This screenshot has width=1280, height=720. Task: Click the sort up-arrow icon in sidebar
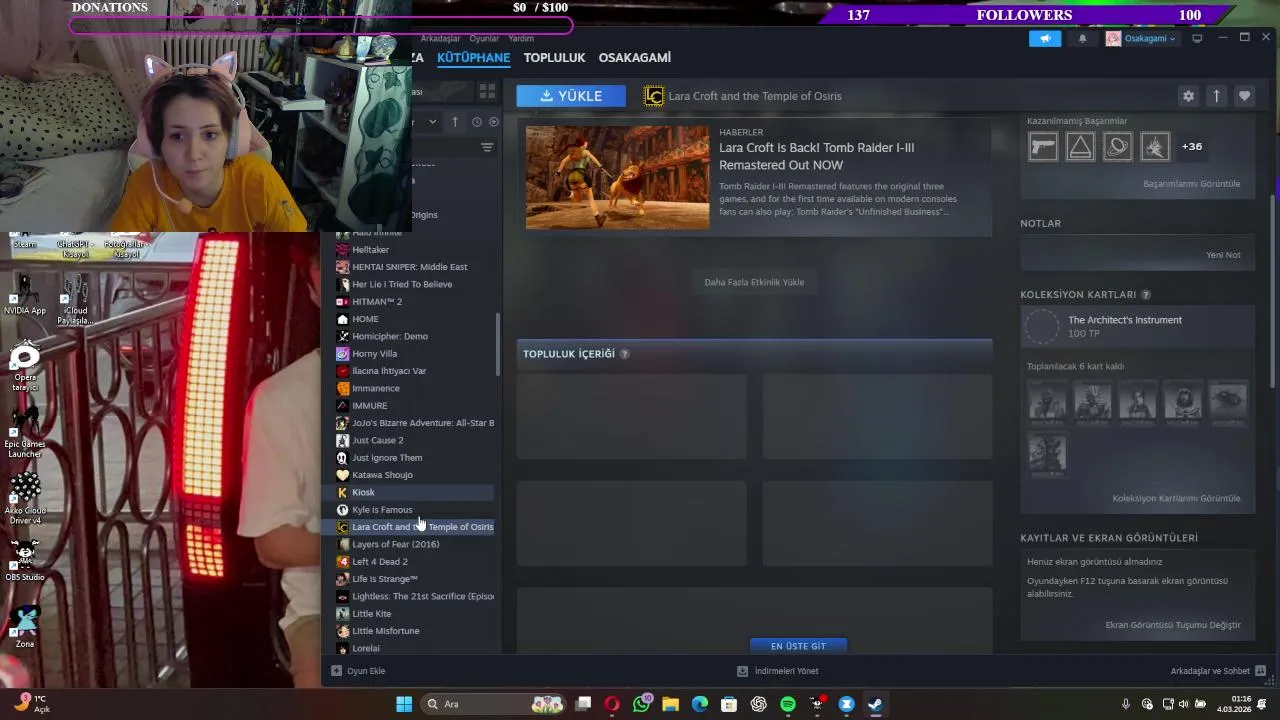(x=455, y=122)
